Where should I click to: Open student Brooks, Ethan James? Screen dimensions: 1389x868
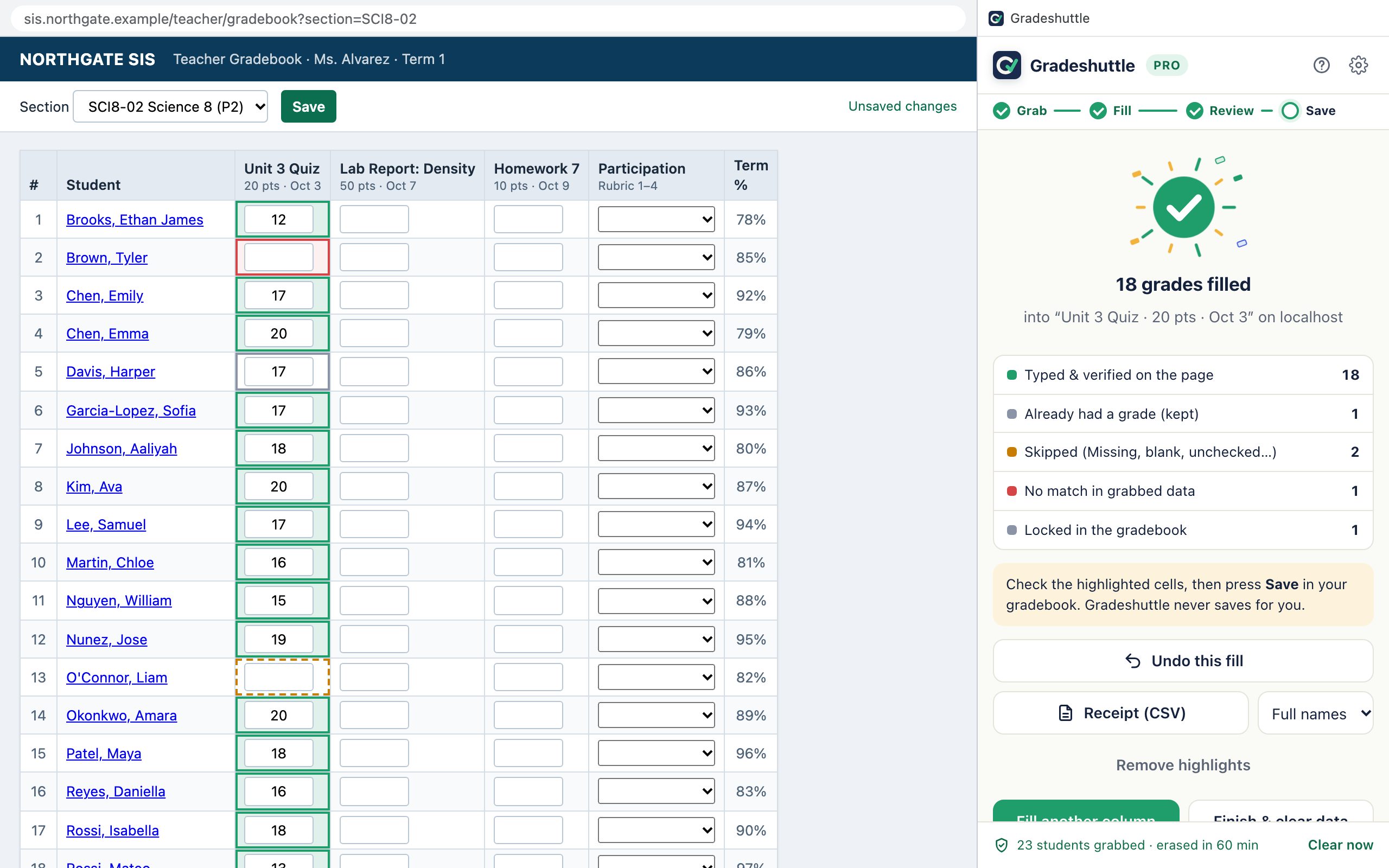coord(135,220)
